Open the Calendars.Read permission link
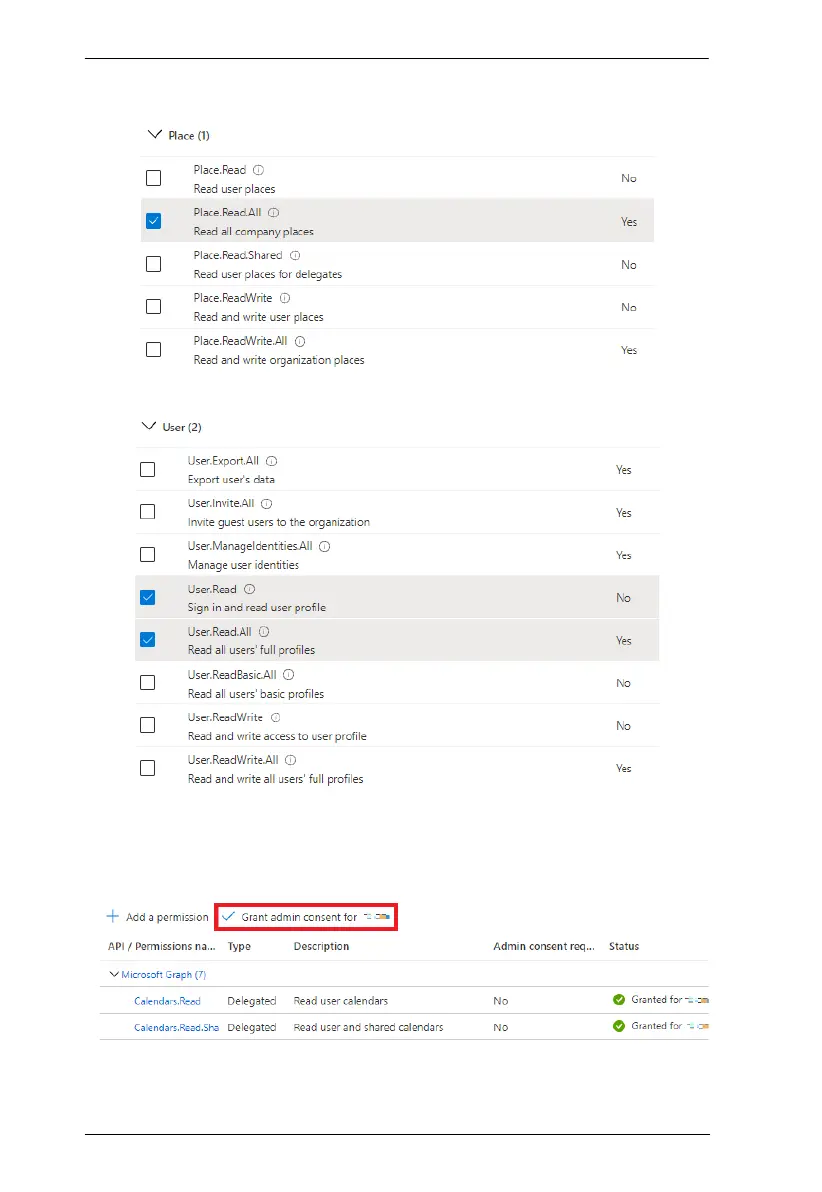The image size is (822, 1192). coord(167,1000)
